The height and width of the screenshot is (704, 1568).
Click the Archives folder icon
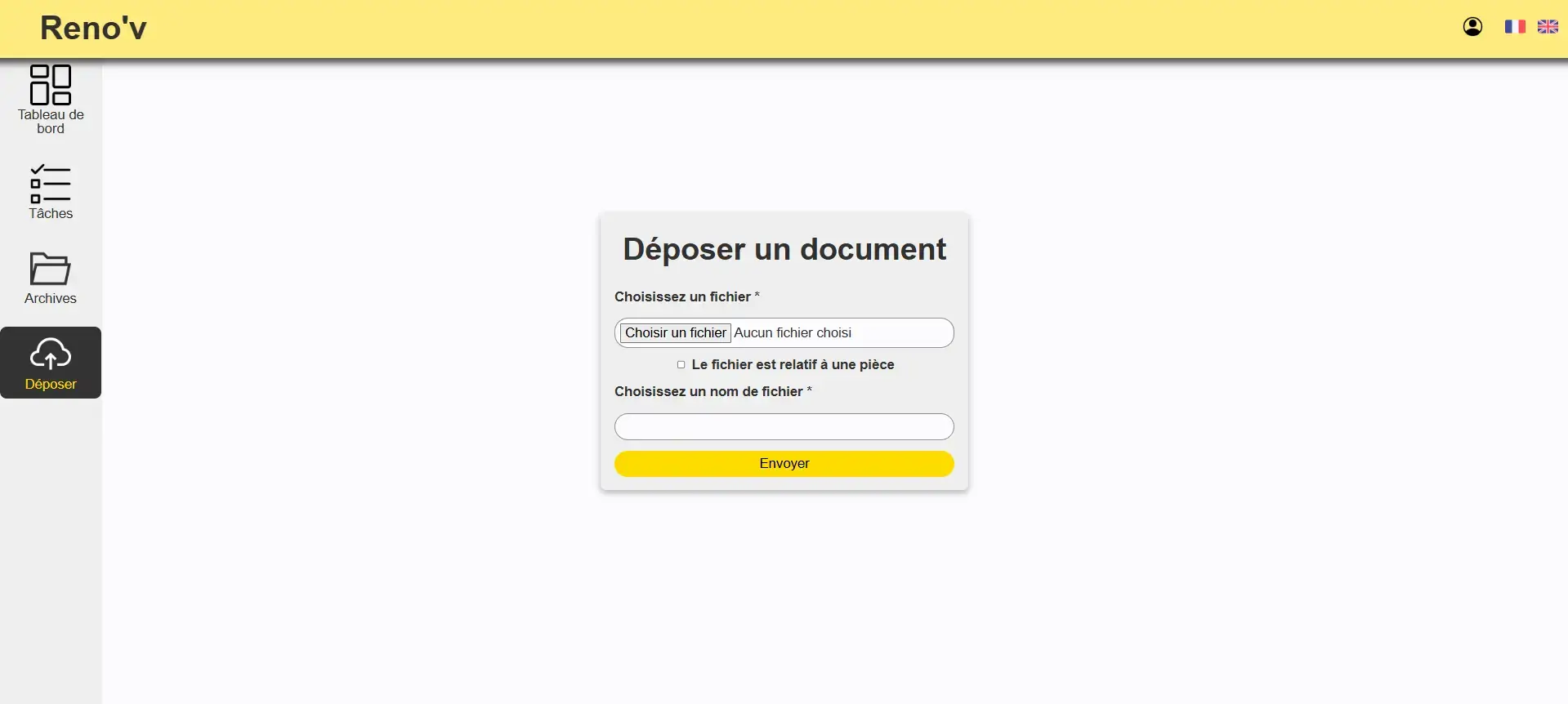[51, 269]
